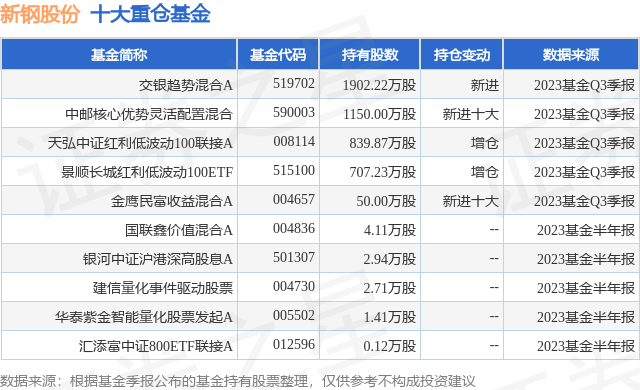Open the 交银趋势混合A fund name

click(186, 85)
